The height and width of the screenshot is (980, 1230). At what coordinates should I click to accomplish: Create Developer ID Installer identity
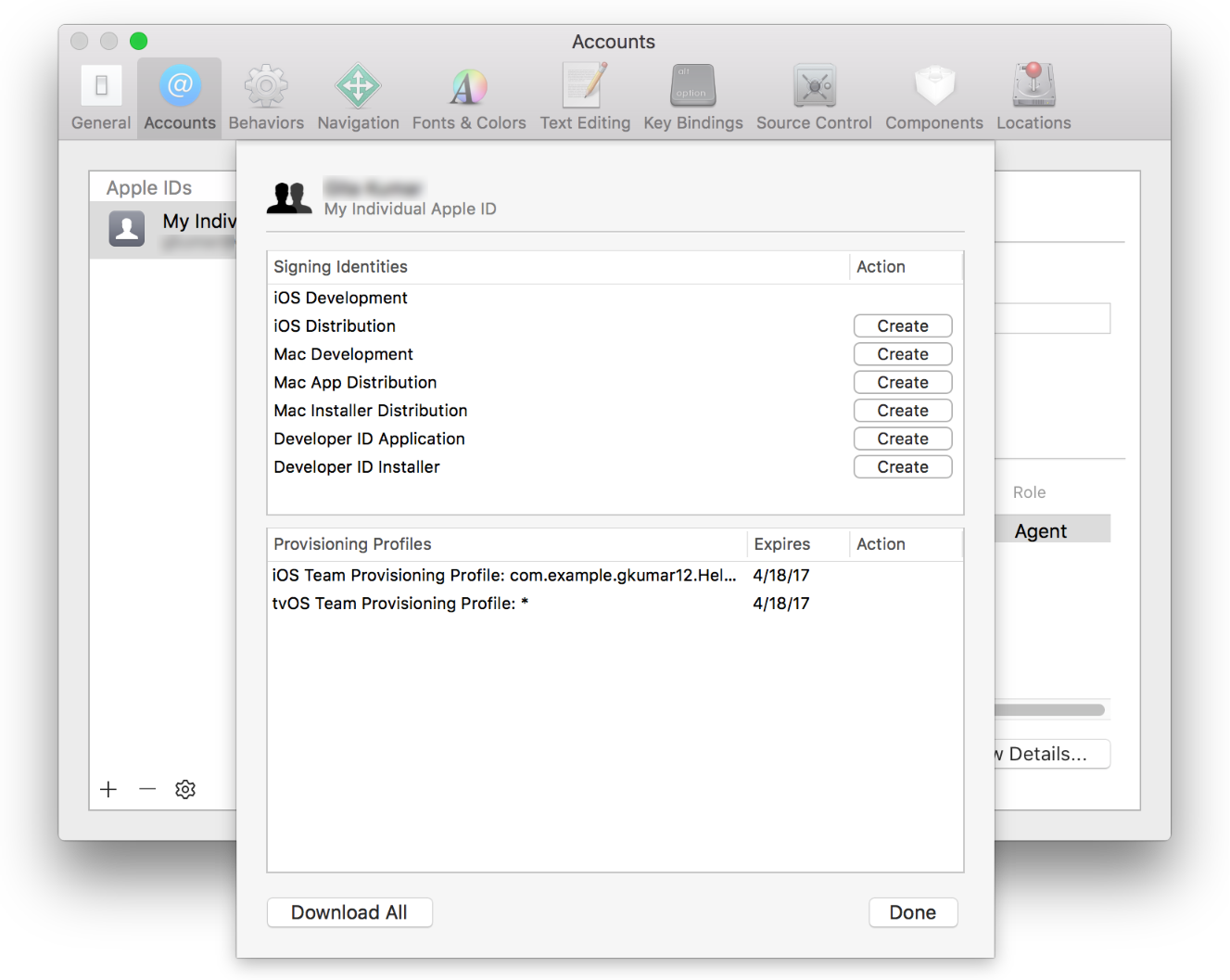pos(903,467)
